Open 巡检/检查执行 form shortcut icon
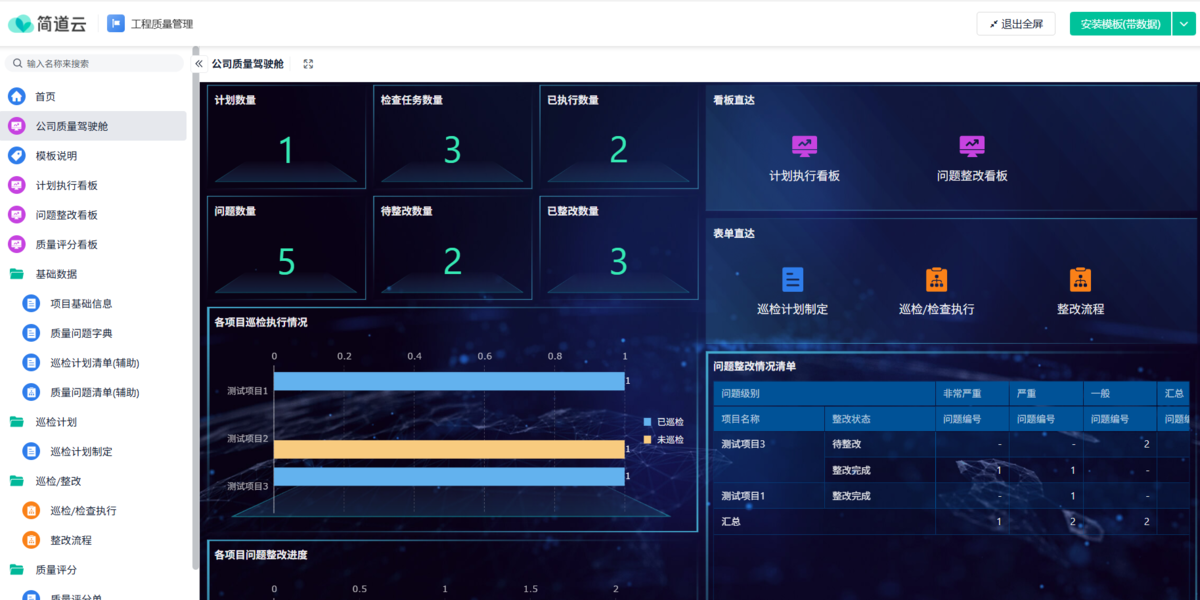 click(936, 280)
